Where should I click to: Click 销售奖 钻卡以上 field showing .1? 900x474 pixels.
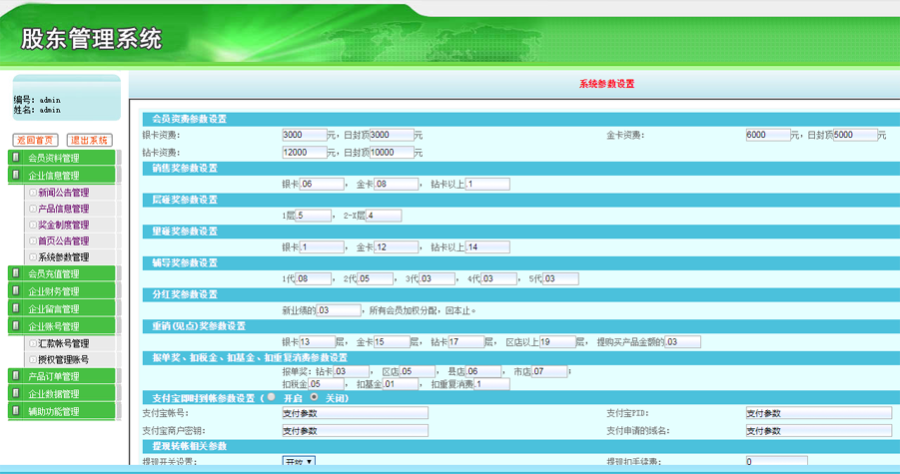pyautogui.click(x=487, y=184)
